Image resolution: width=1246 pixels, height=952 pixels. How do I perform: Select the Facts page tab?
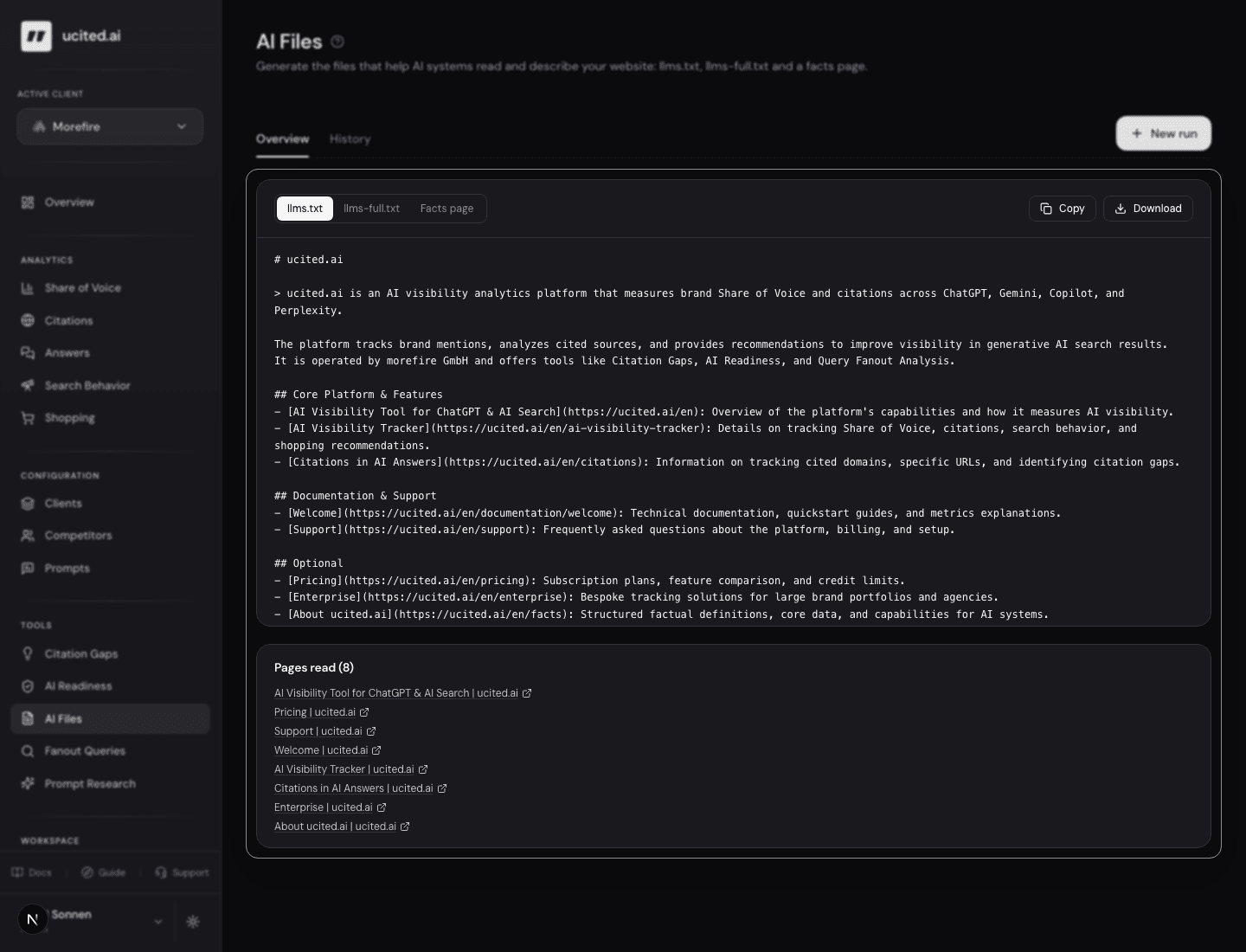[x=446, y=209]
